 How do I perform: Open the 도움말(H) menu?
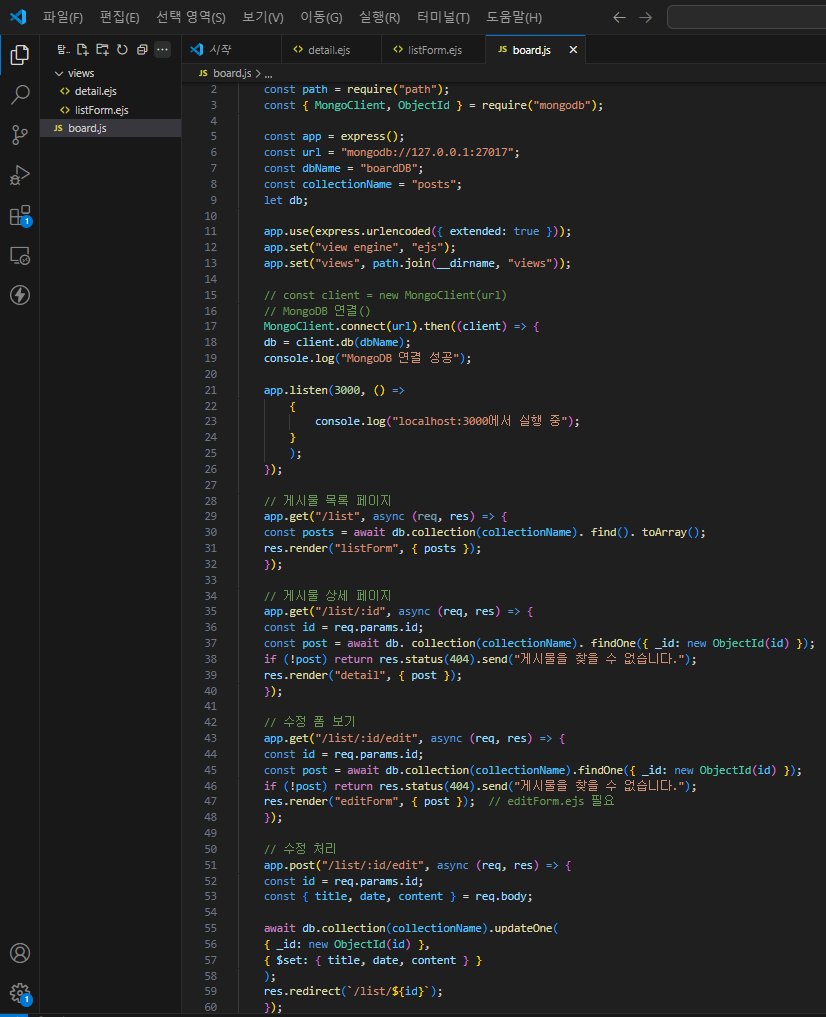(514, 18)
